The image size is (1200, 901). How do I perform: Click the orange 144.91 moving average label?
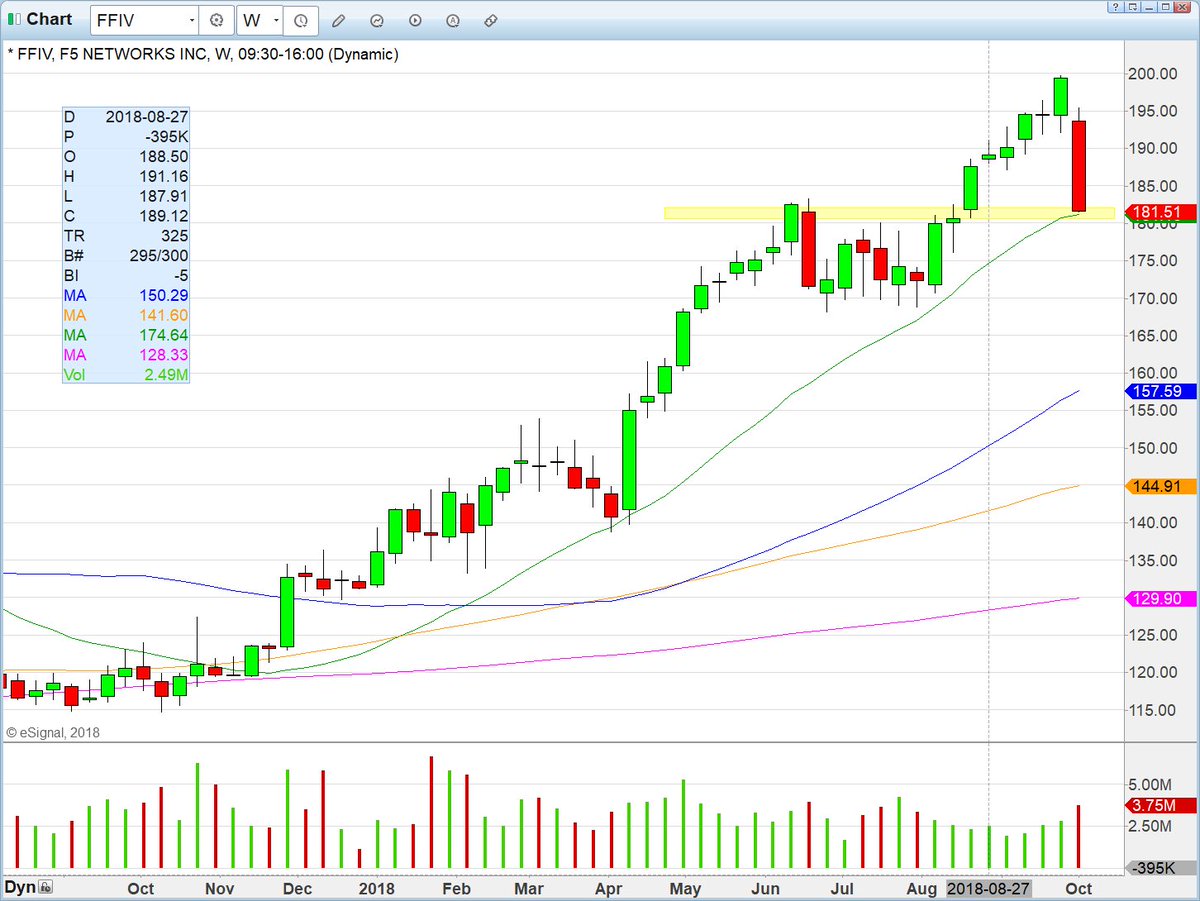[x=1162, y=487]
